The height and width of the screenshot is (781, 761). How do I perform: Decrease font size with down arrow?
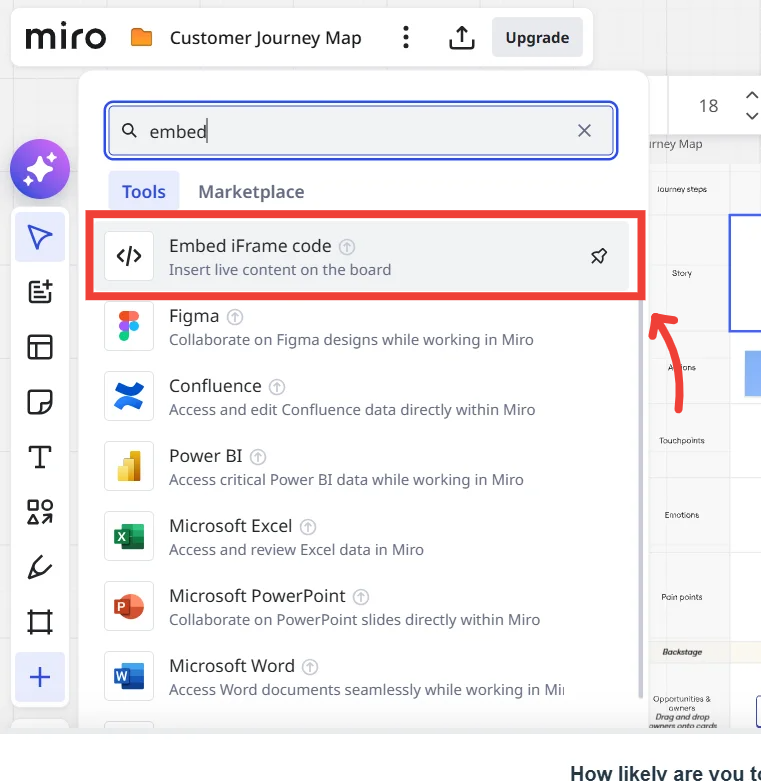tap(752, 116)
